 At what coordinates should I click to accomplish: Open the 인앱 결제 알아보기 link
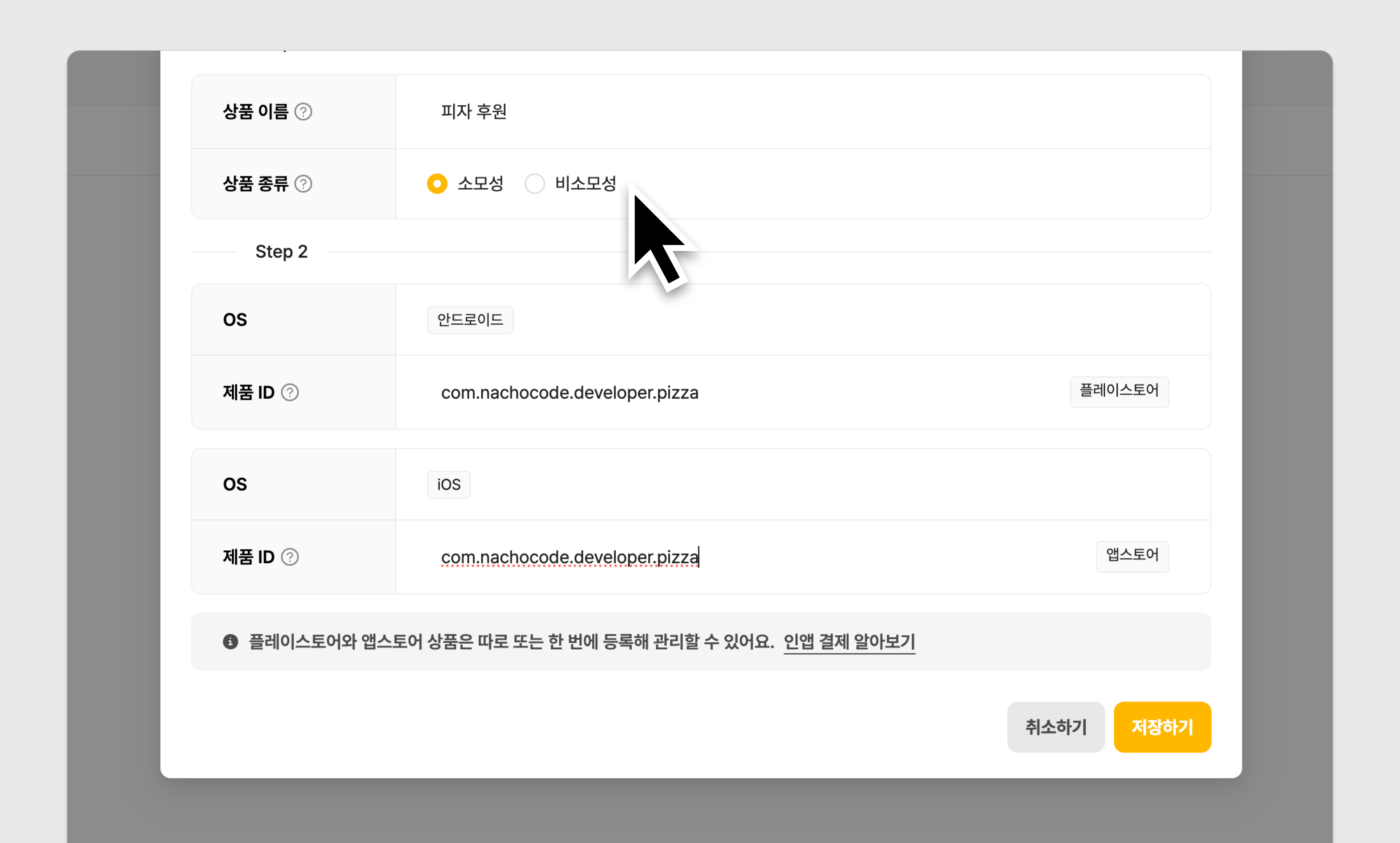849,642
